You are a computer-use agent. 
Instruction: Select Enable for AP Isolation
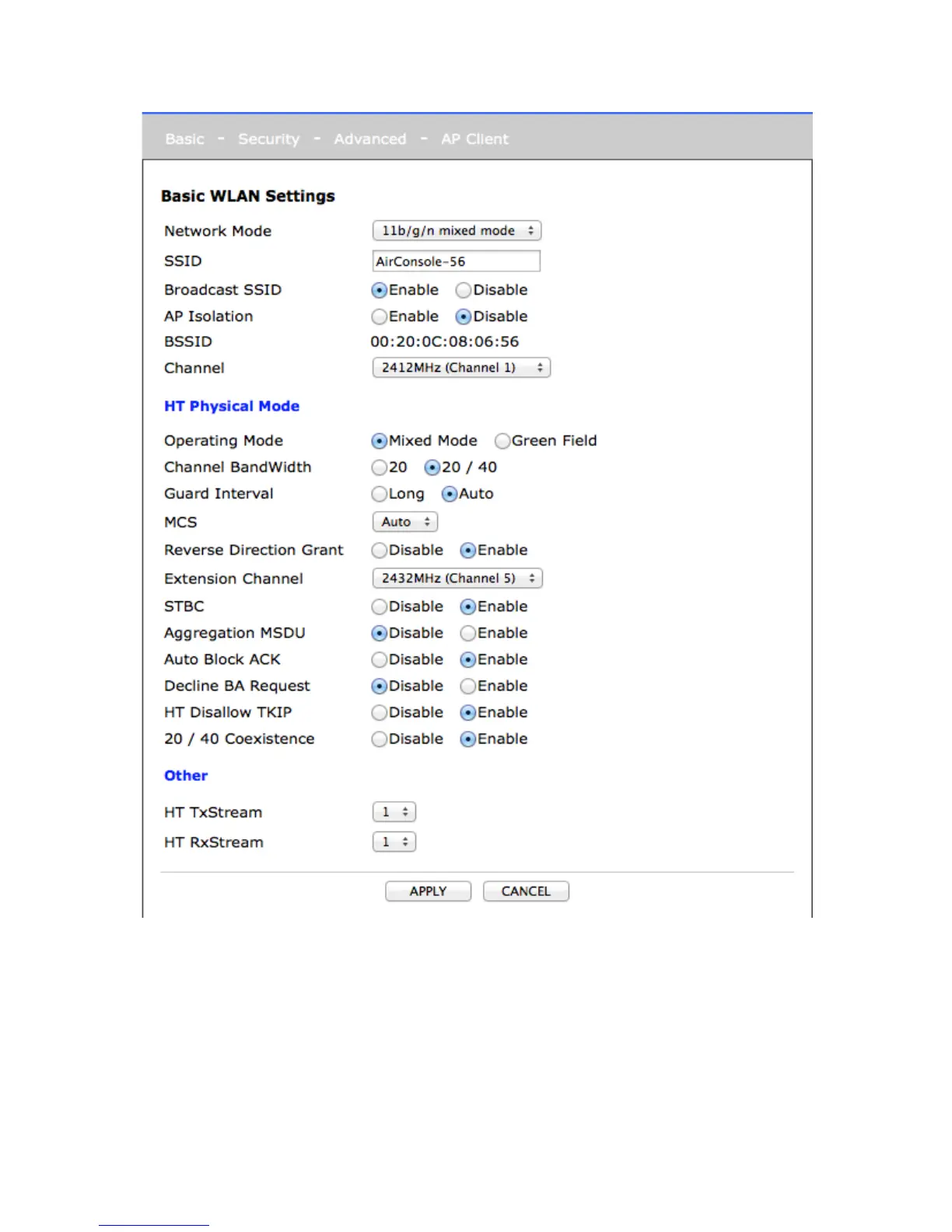coord(379,317)
